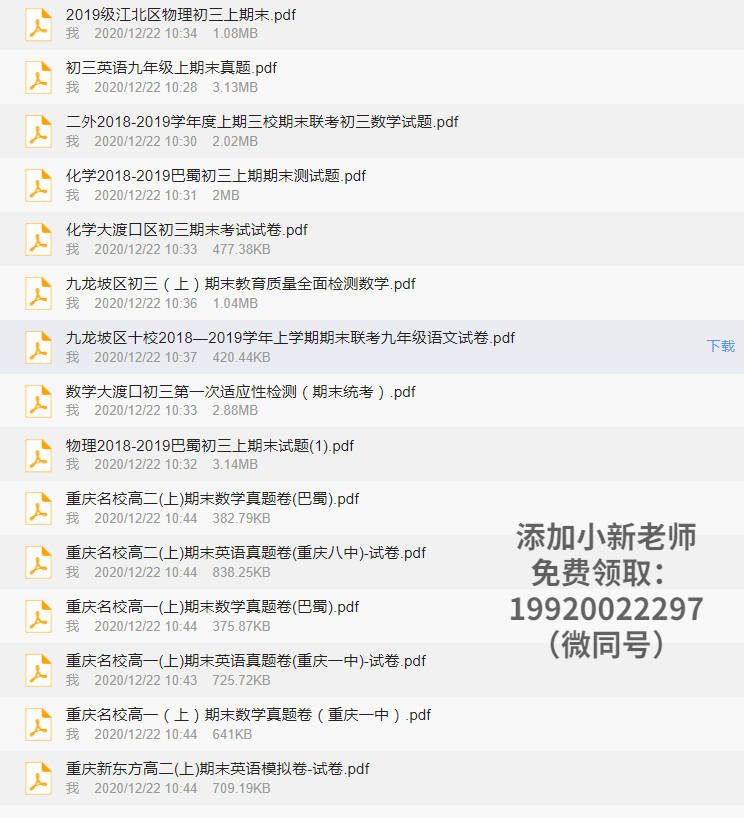Open 二外2018-2019学年度上期三校期末联考初三数学试题.pdf
744x818 pixels.
[262, 122]
